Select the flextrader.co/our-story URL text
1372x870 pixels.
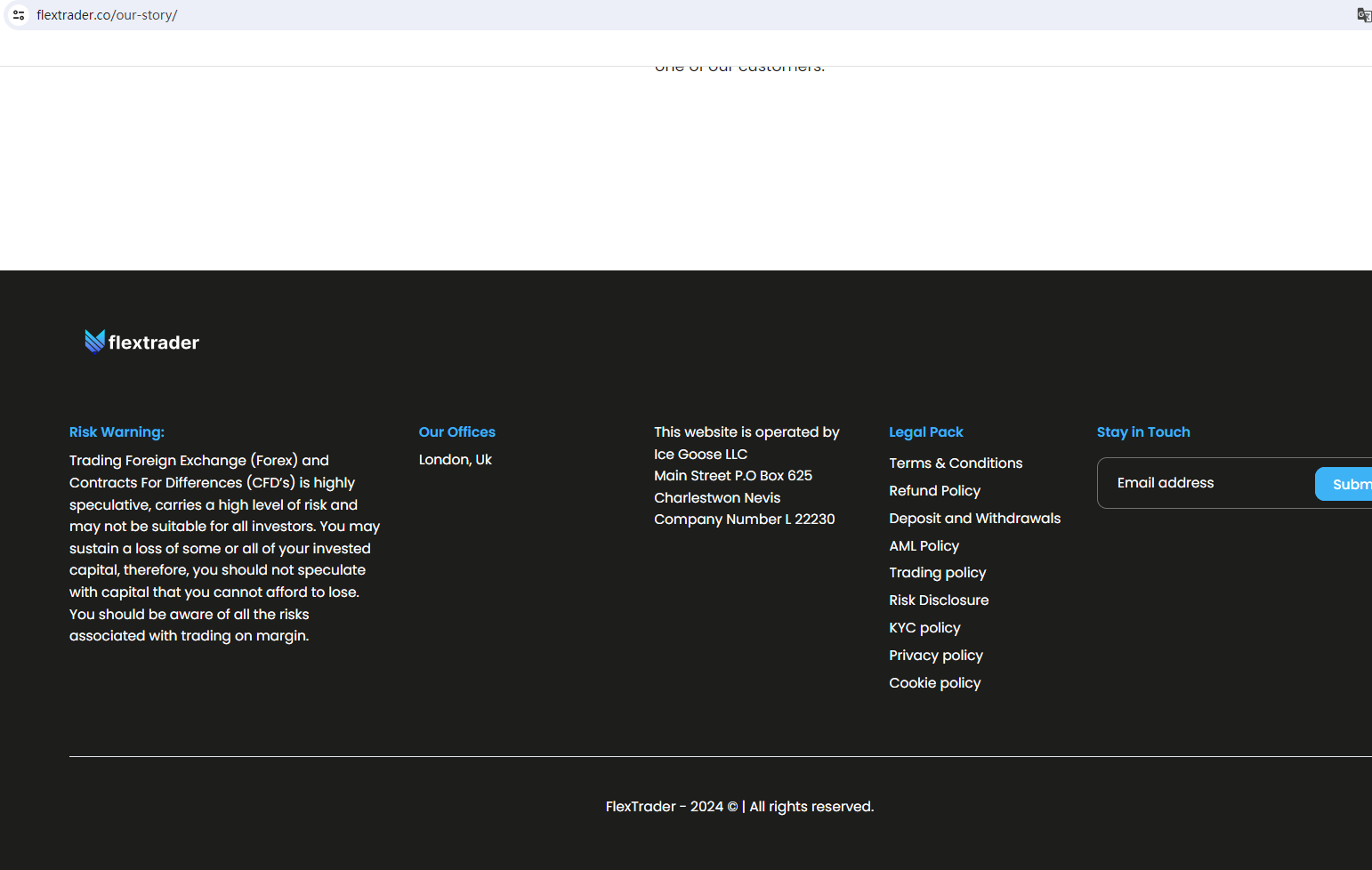107,15
